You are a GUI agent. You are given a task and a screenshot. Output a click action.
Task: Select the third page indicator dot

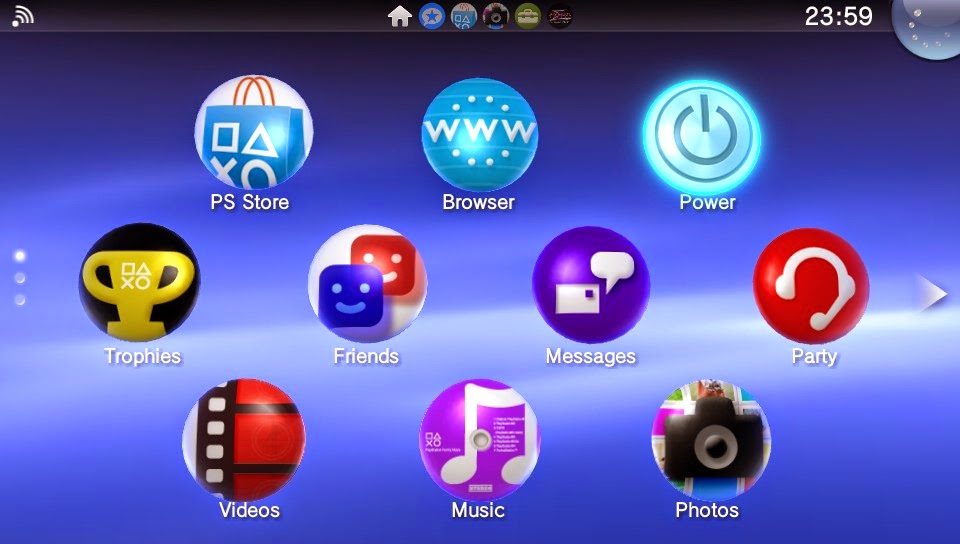point(20,300)
